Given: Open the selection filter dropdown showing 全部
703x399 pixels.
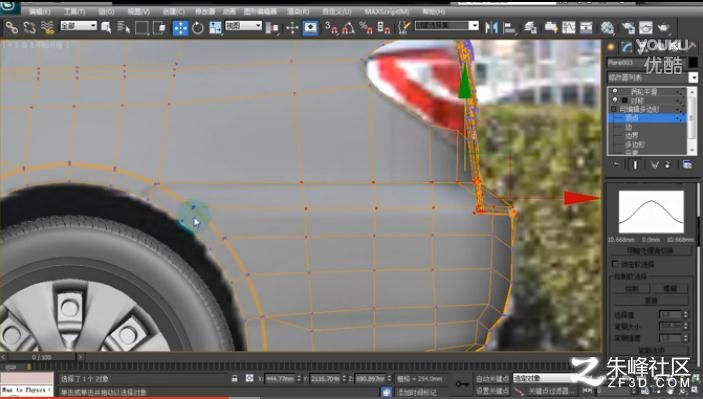Looking at the screenshot, I should 78,26.
